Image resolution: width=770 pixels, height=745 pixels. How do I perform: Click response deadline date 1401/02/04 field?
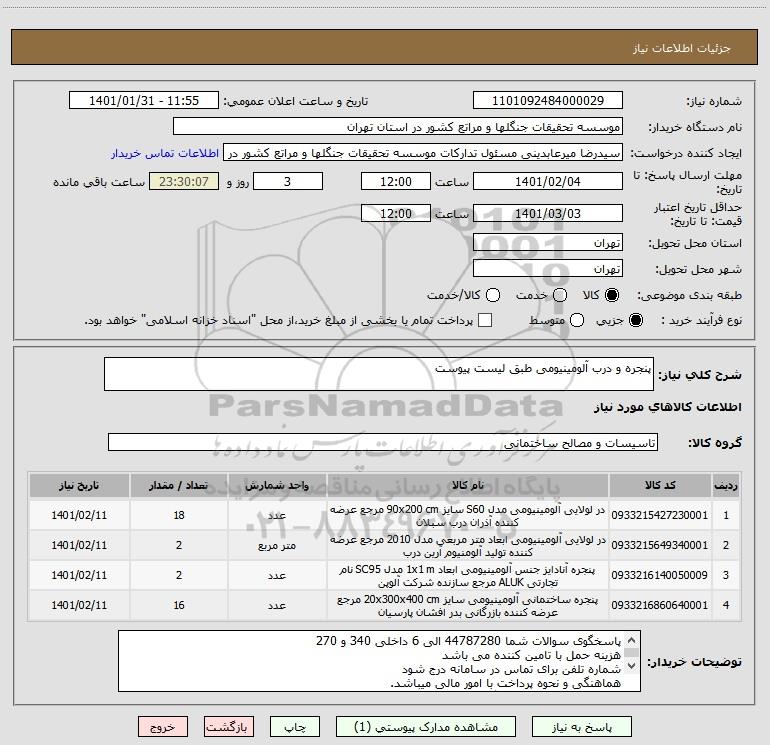point(548,181)
